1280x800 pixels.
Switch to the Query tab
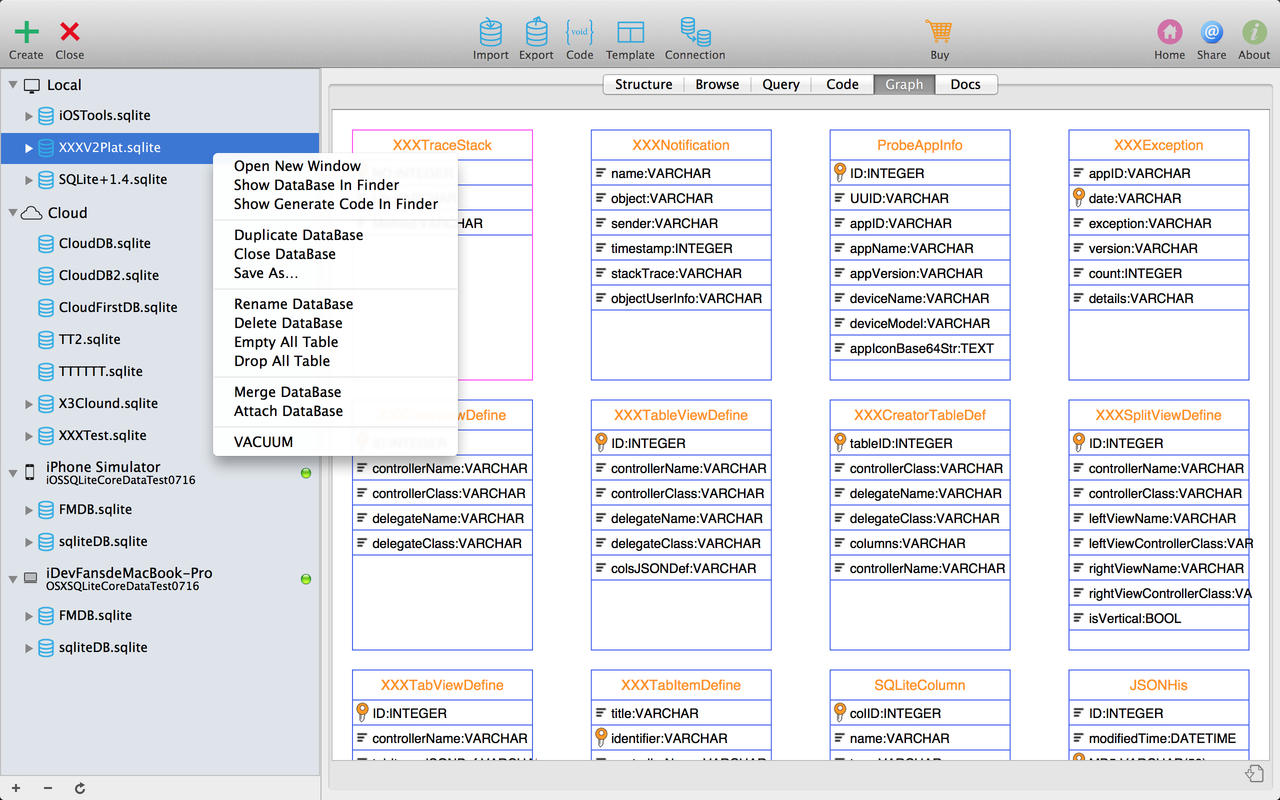pos(780,84)
